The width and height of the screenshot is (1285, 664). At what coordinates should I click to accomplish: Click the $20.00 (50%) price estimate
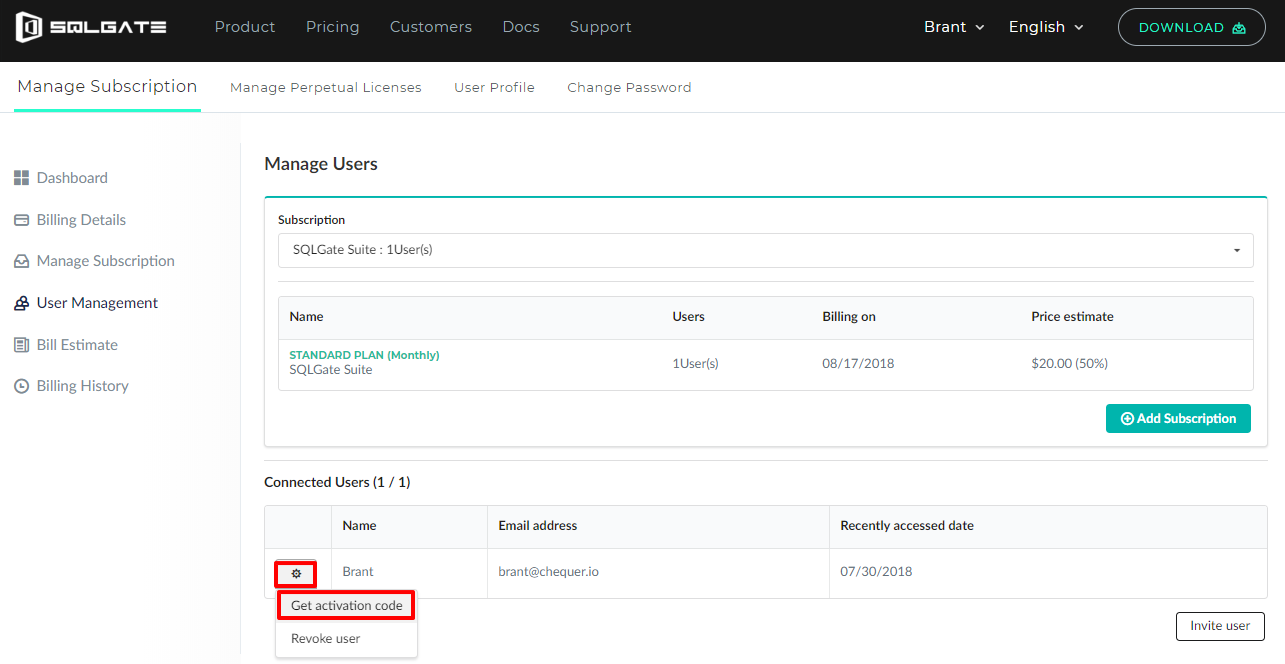[x=1069, y=363]
